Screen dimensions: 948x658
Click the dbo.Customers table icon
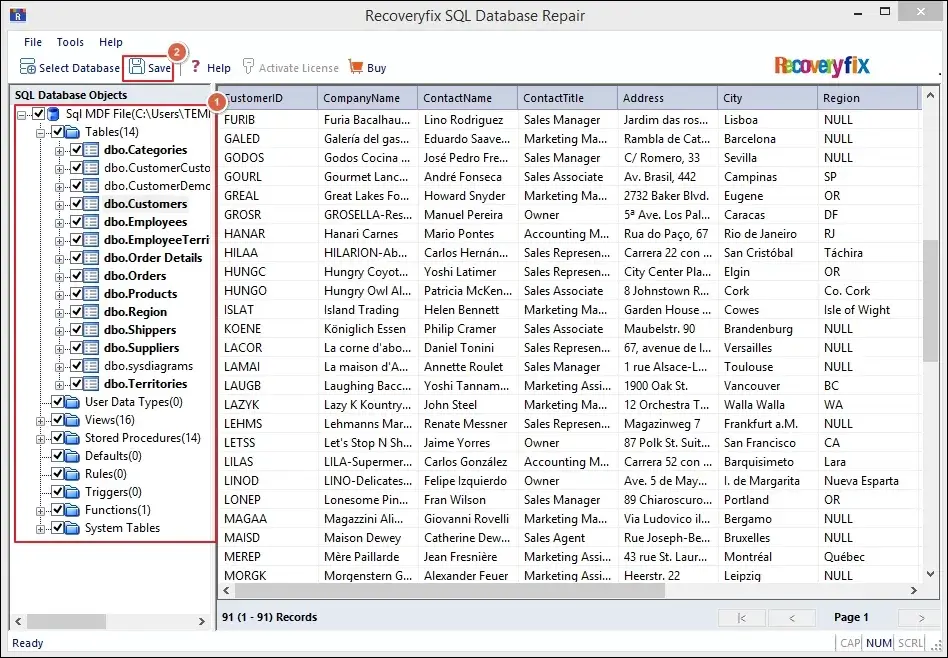click(x=91, y=204)
